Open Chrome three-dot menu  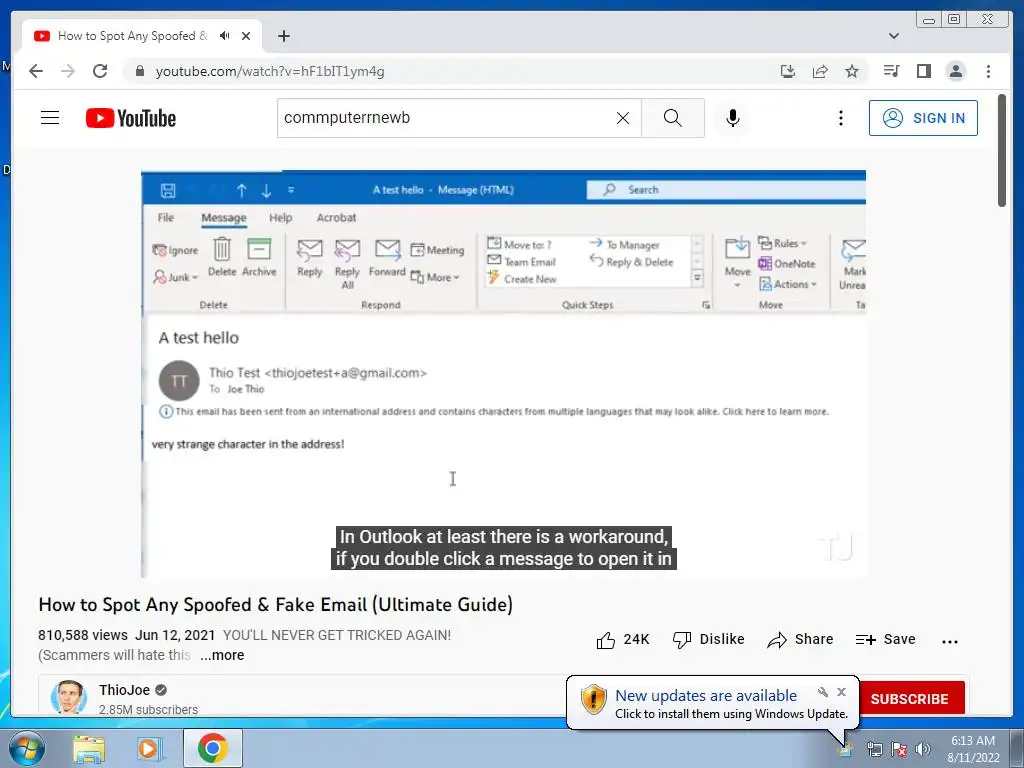(988, 71)
